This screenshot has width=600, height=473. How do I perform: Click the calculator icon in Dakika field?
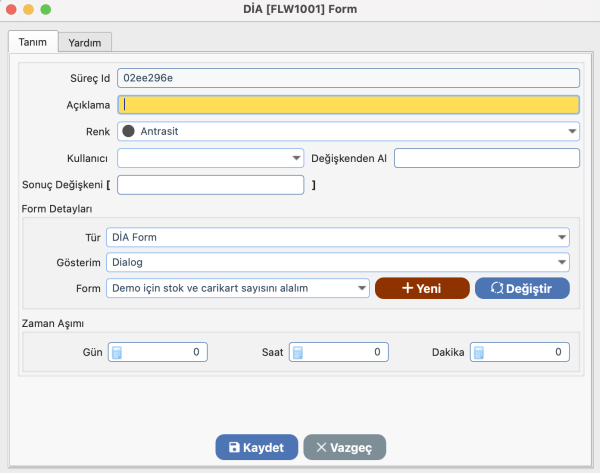click(480, 352)
